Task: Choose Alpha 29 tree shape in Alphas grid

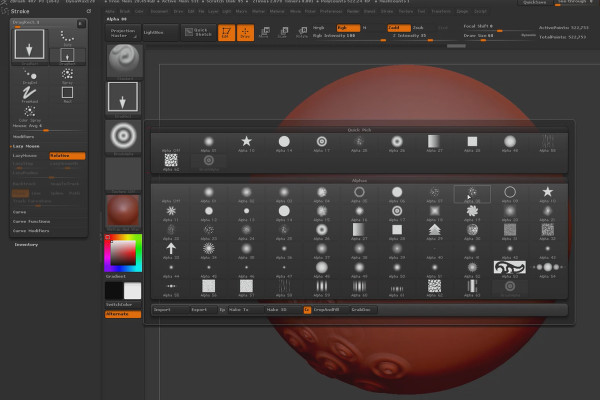Action: point(434,232)
